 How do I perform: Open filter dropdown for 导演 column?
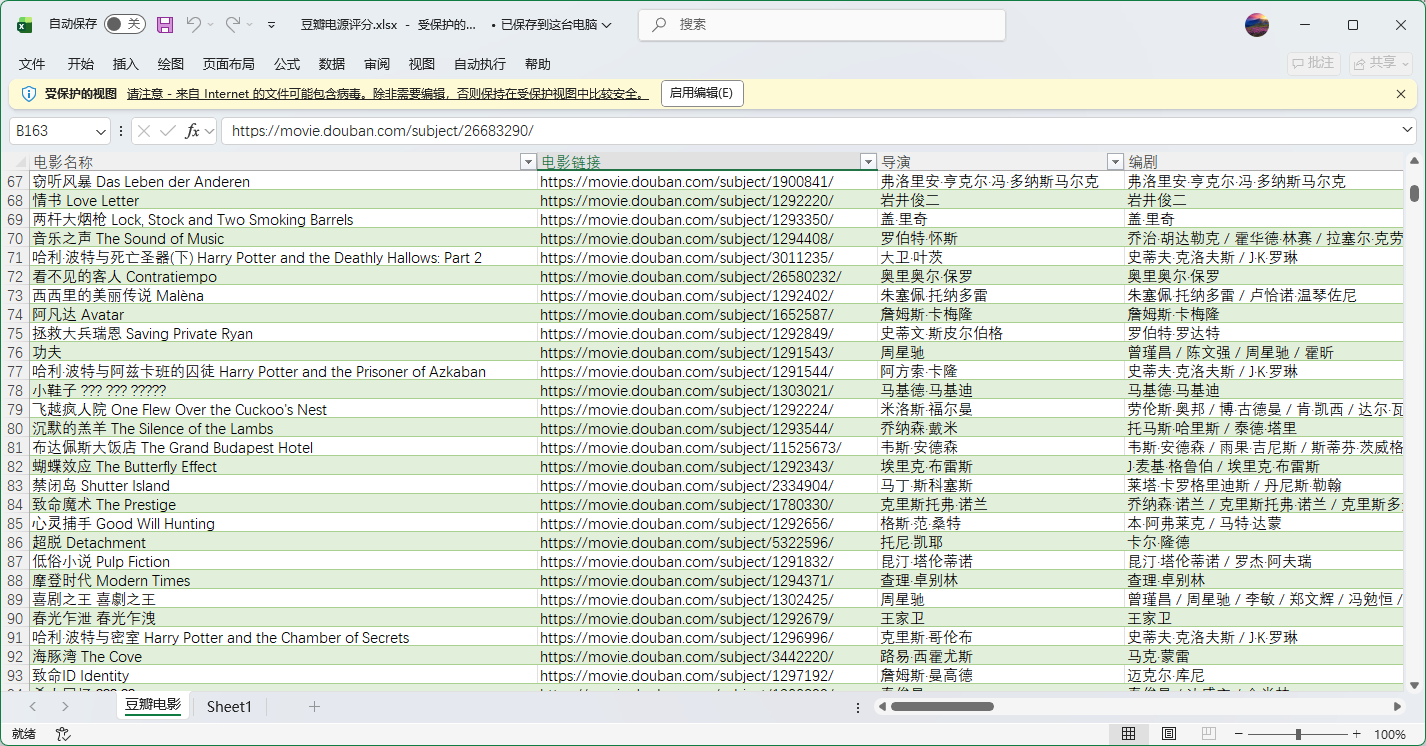pos(1115,162)
